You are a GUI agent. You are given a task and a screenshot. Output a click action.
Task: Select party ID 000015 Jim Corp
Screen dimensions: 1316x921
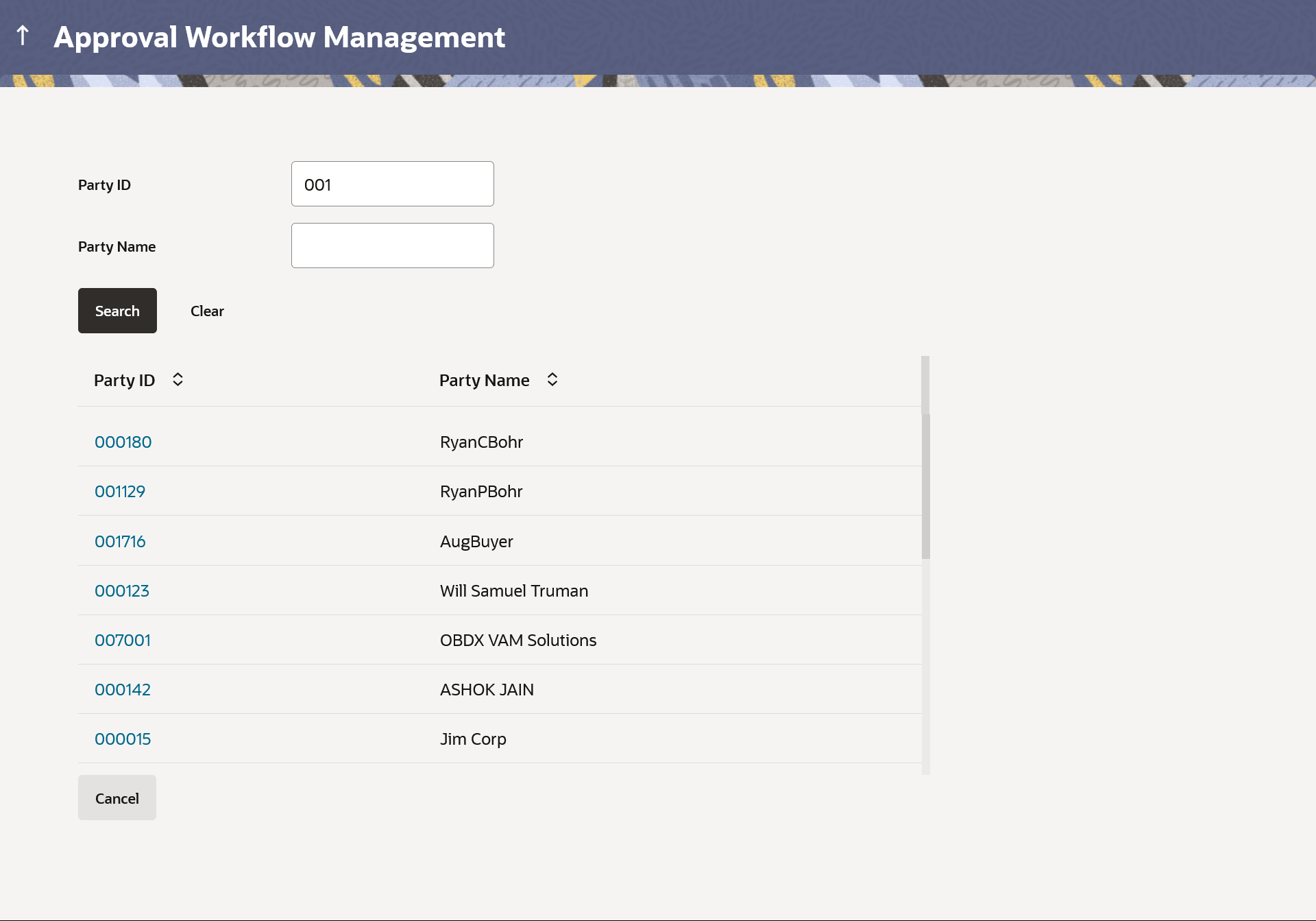[123, 739]
